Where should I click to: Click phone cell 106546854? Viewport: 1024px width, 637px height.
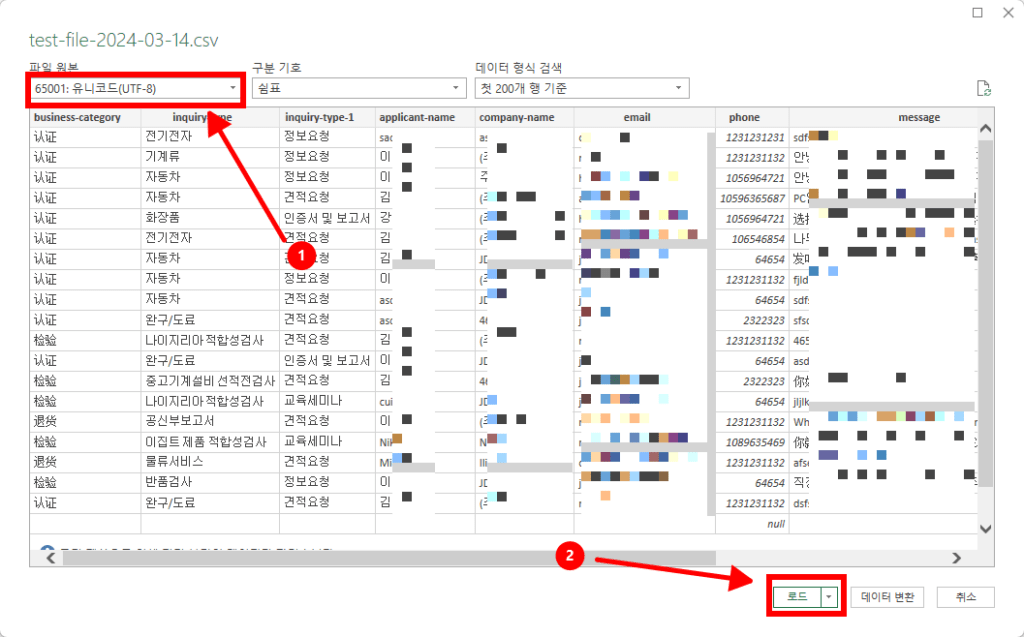coord(752,239)
